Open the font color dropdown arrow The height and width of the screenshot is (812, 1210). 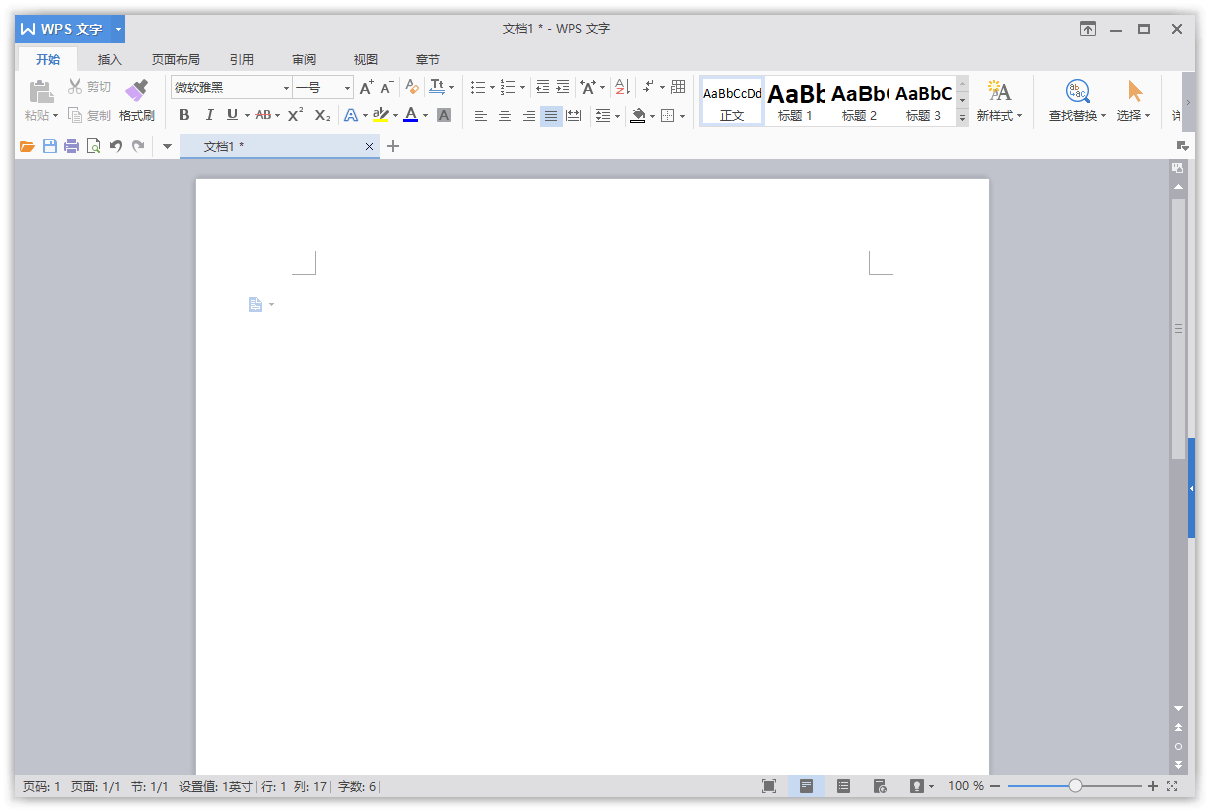tap(427, 115)
